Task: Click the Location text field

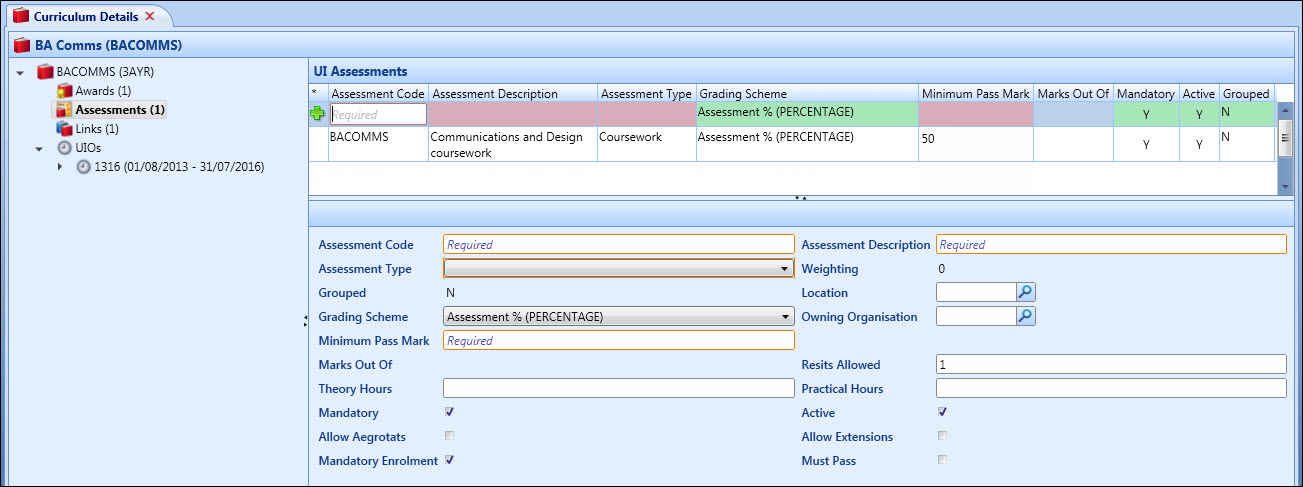Action: 976,292
